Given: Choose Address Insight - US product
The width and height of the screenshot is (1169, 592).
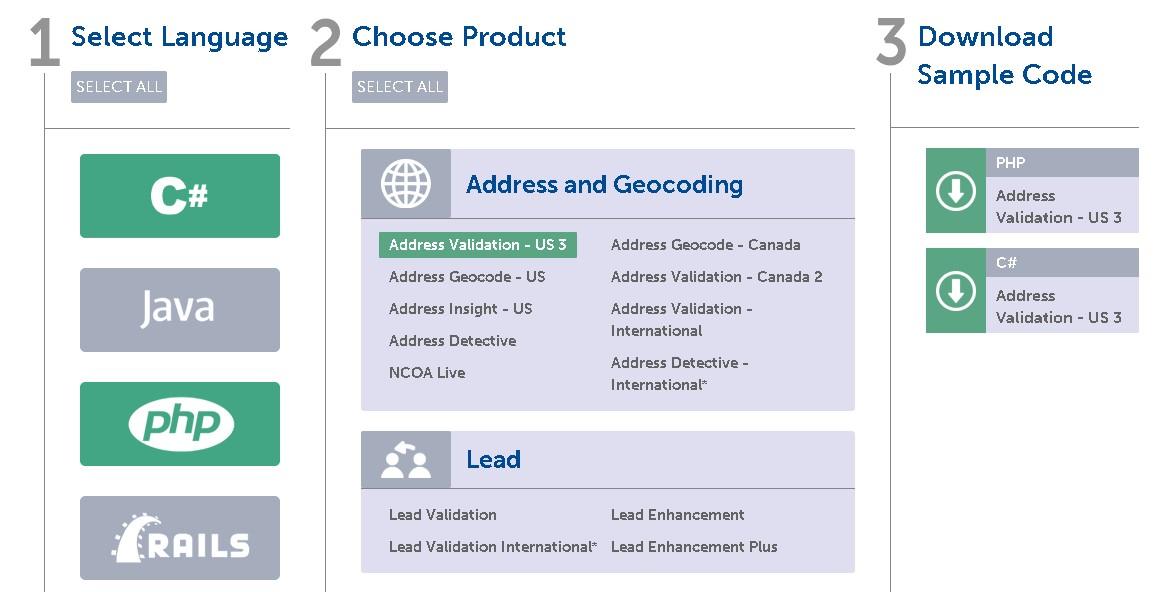Looking at the screenshot, I should click(x=460, y=309).
